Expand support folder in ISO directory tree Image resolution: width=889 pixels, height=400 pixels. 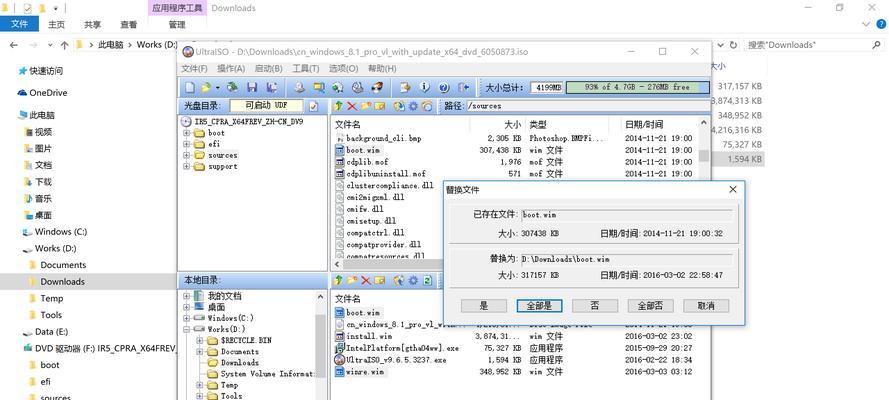[186, 167]
